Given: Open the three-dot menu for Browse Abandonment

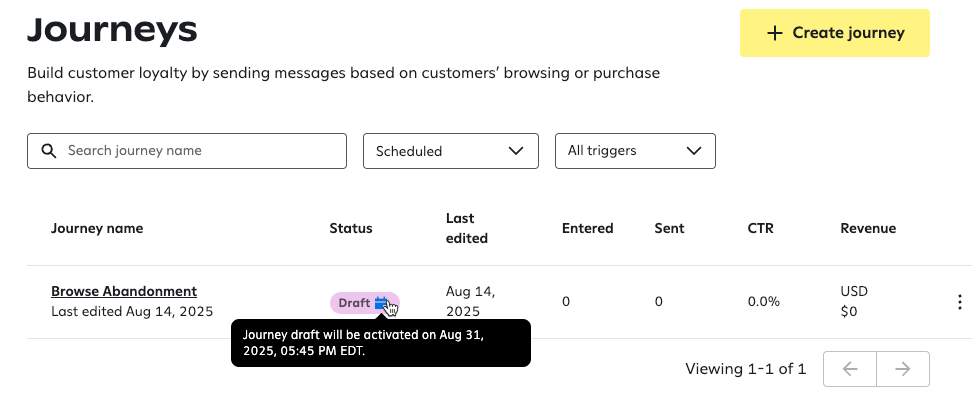Looking at the screenshot, I should [960, 302].
